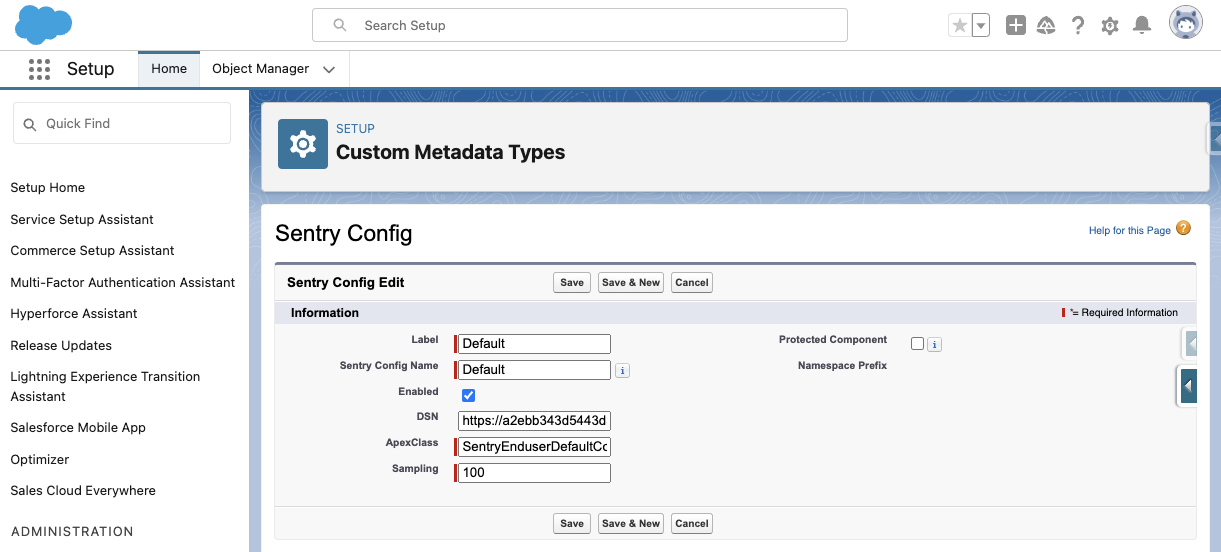
Task: Click the top Save & New button
Action: tap(631, 283)
